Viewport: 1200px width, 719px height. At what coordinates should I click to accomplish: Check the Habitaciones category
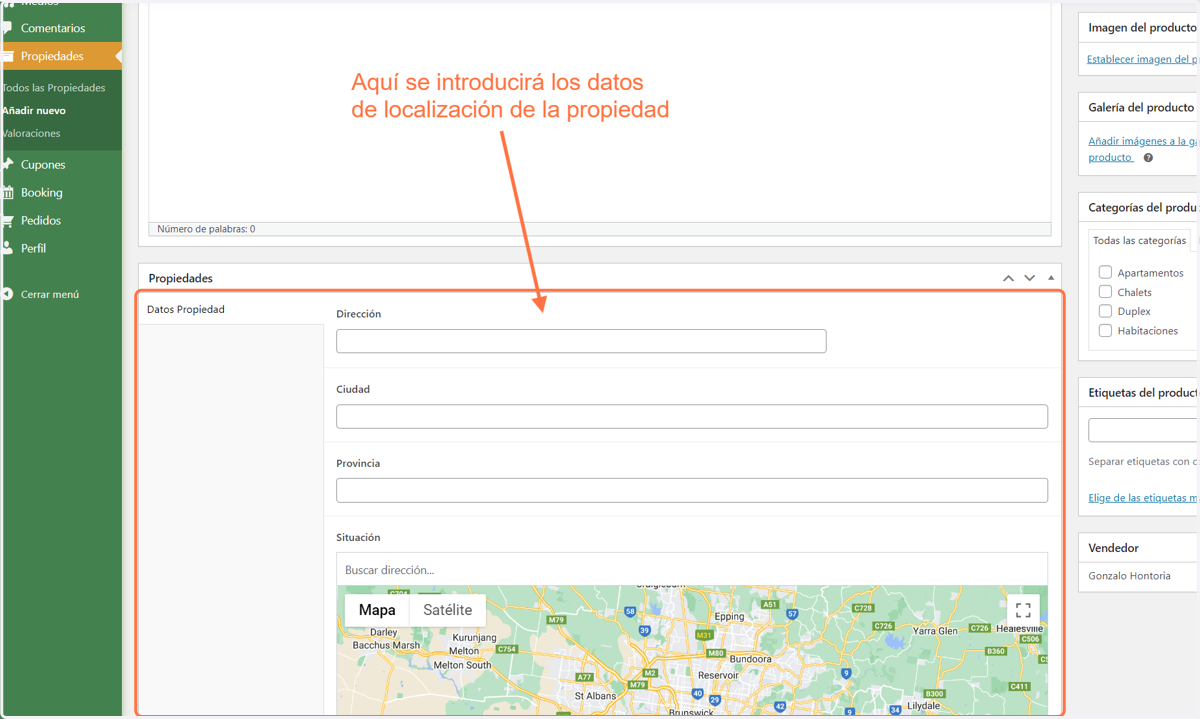pyautogui.click(x=1105, y=330)
